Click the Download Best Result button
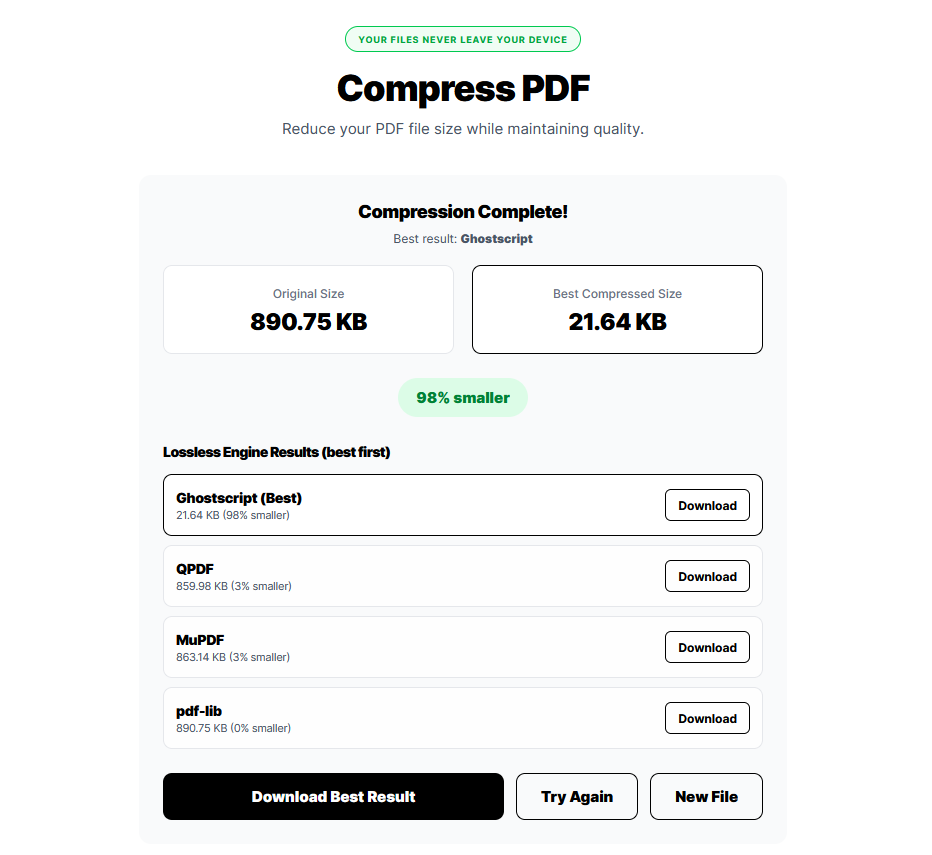Screen dimensions: 932x855 pyautogui.click(x=333, y=796)
